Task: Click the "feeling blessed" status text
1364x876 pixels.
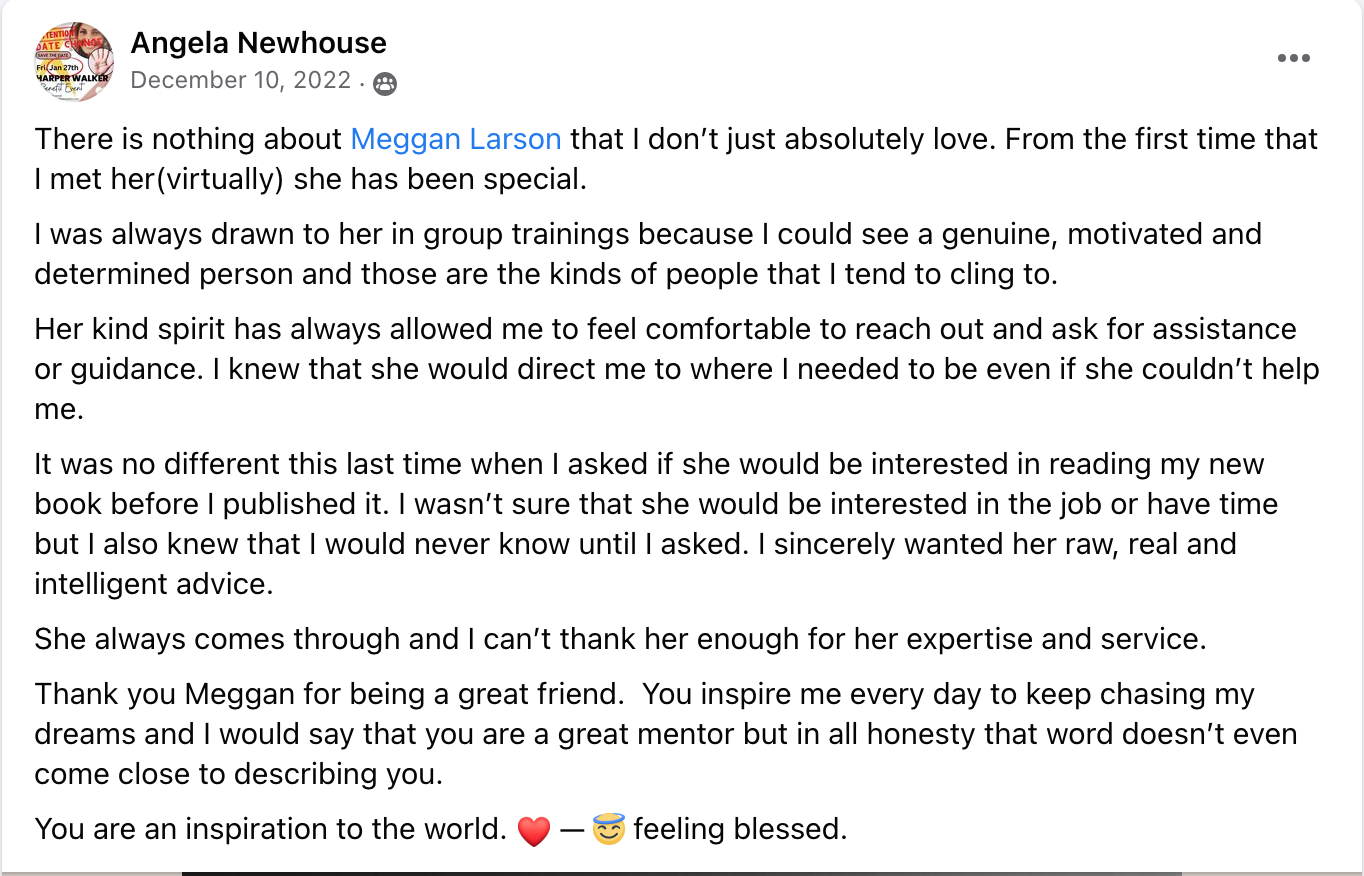Action: (x=739, y=830)
